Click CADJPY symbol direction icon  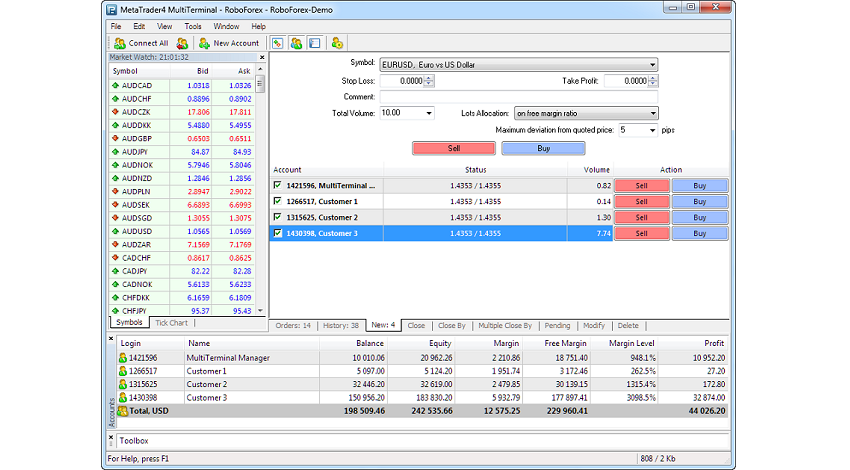[x=115, y=271]
